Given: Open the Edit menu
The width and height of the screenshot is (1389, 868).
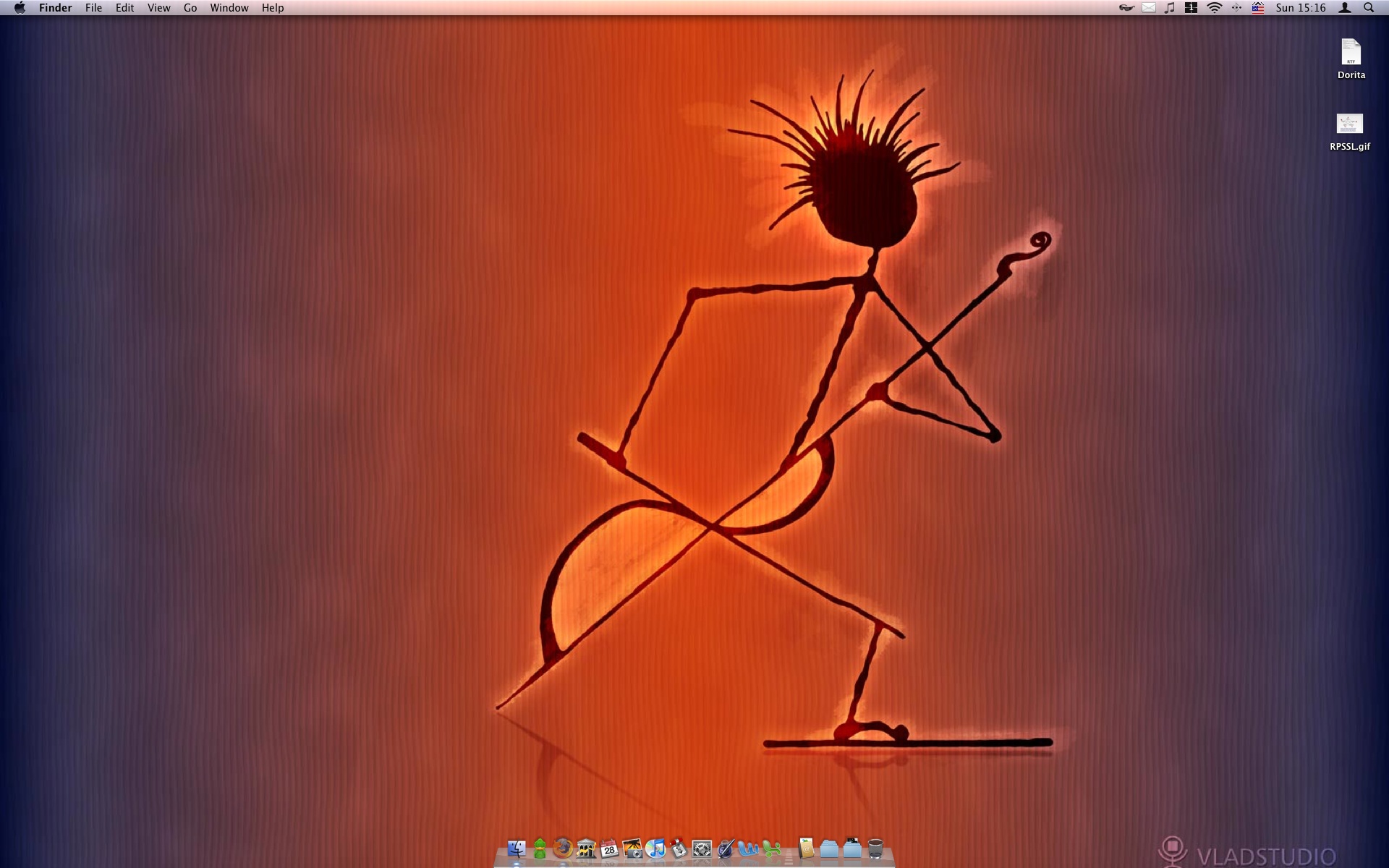Looking at the screenshot, I should coord(124,8).
